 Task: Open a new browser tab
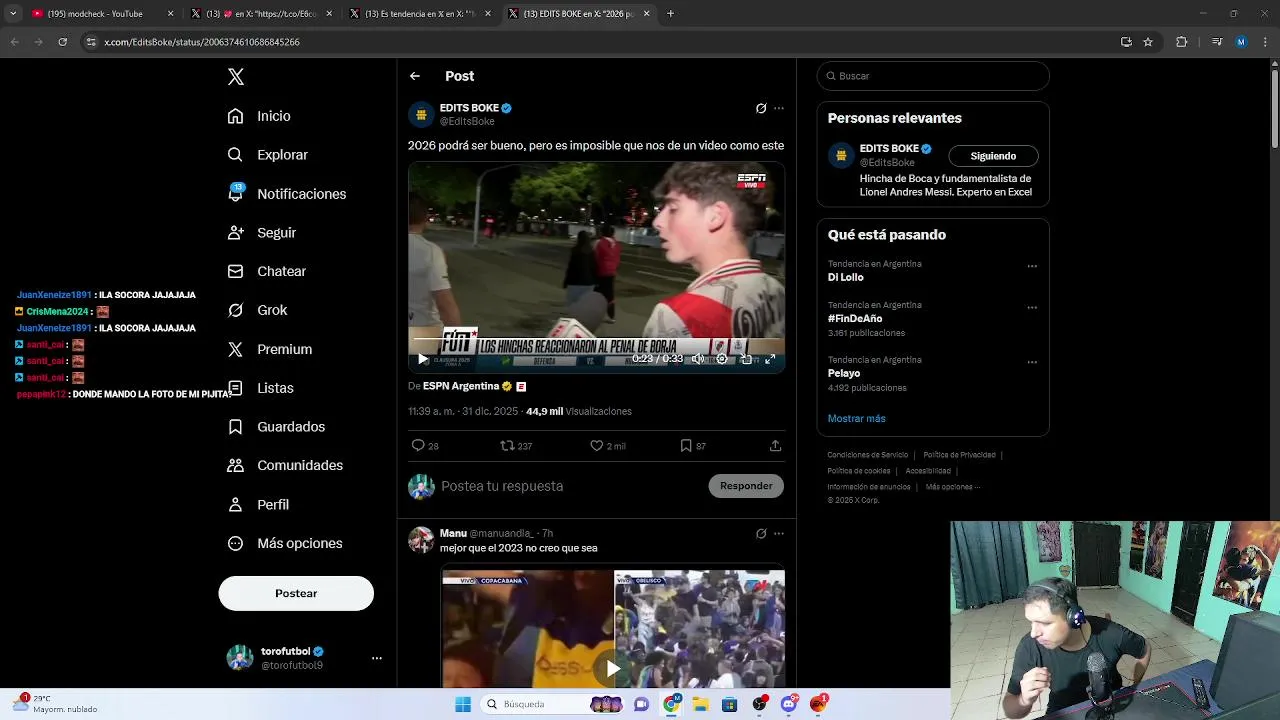tap(670, 14)
